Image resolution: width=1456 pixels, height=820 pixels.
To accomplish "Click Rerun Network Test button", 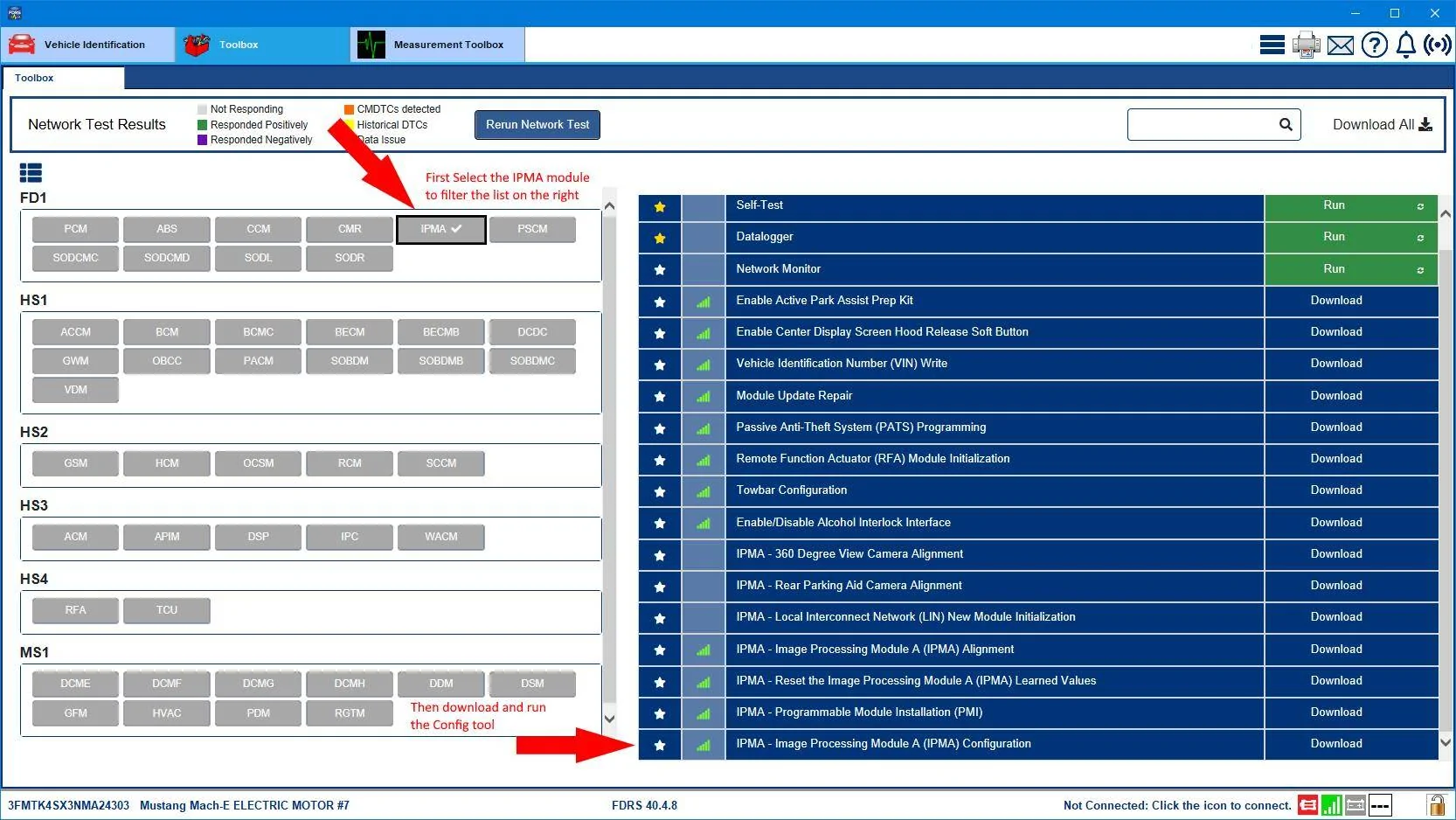I will [537, 124].
